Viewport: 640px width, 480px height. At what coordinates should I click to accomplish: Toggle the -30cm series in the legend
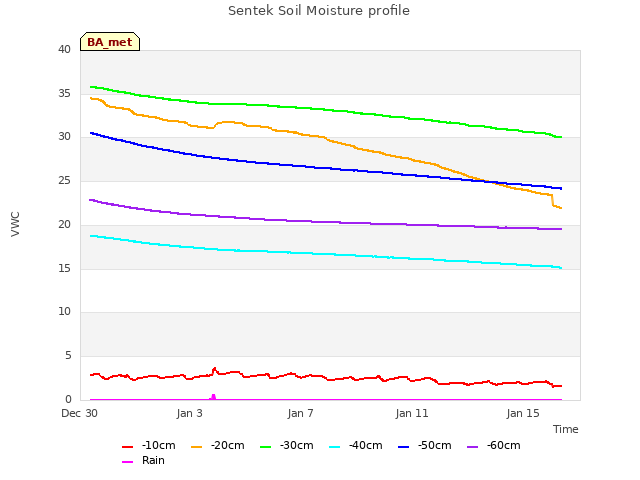287,445
